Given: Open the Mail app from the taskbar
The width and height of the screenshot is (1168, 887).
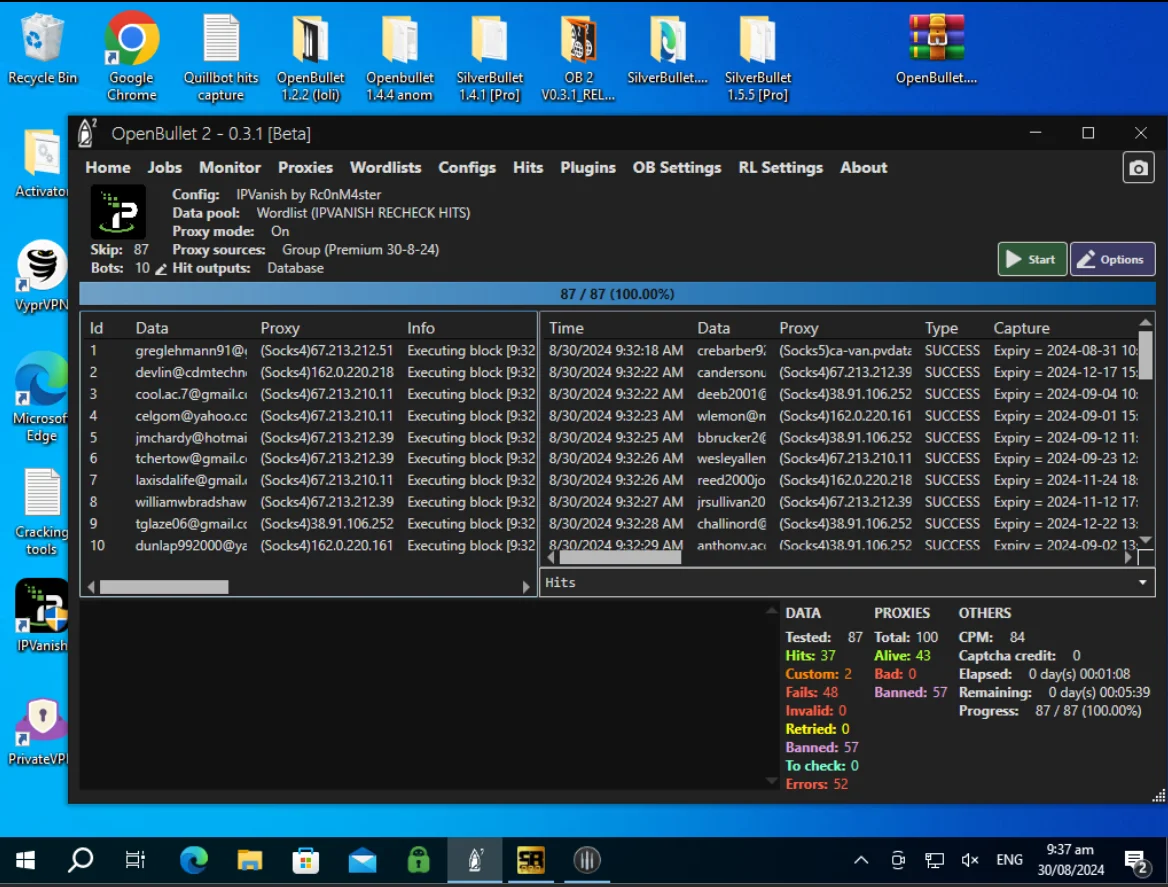Looking at the screenshot, I should [x=362, y=861].
